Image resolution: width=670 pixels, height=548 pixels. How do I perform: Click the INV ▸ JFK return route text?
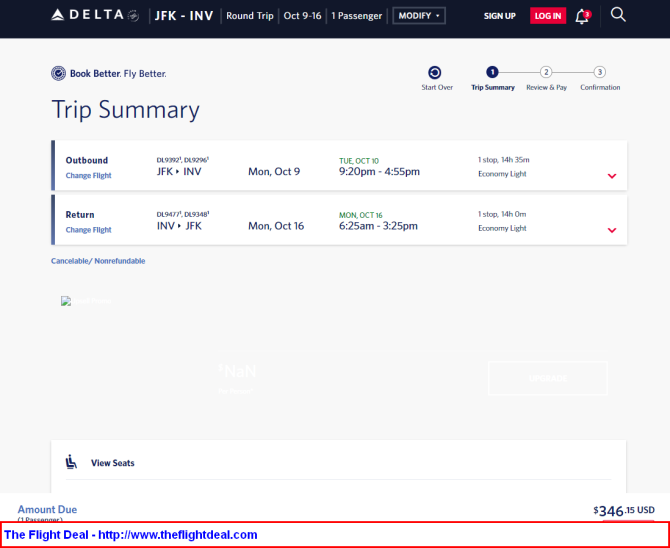click(179, 226)
